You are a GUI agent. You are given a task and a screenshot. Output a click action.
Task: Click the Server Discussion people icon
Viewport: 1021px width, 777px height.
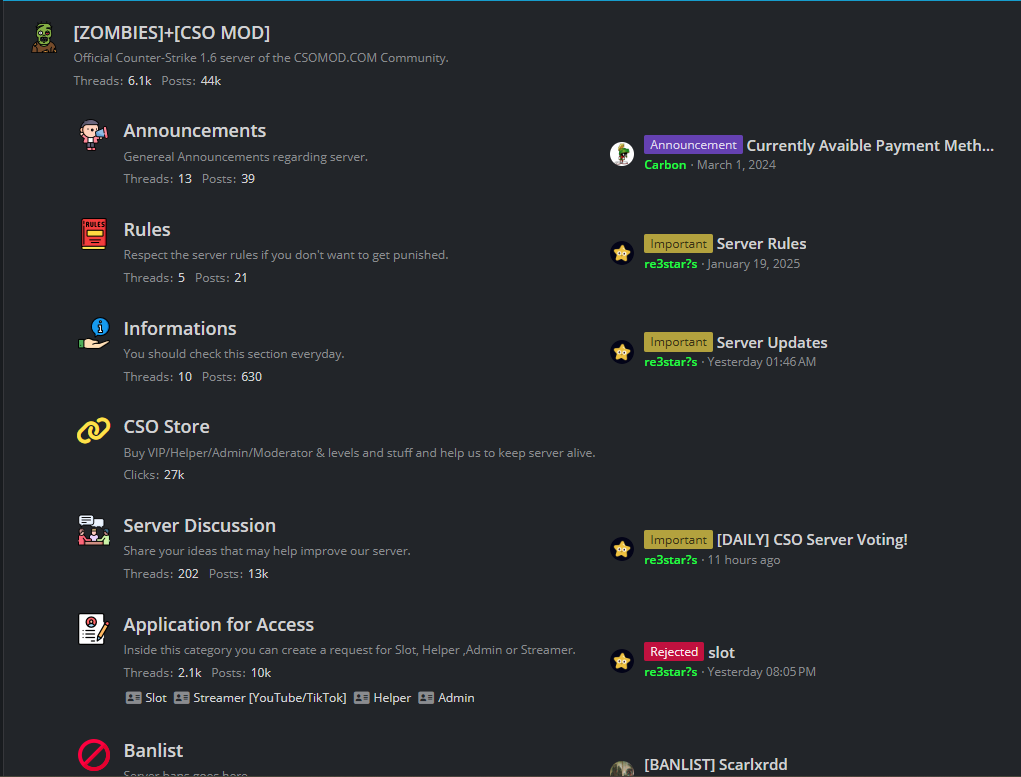pyautogui.click(x=93, y=530)
